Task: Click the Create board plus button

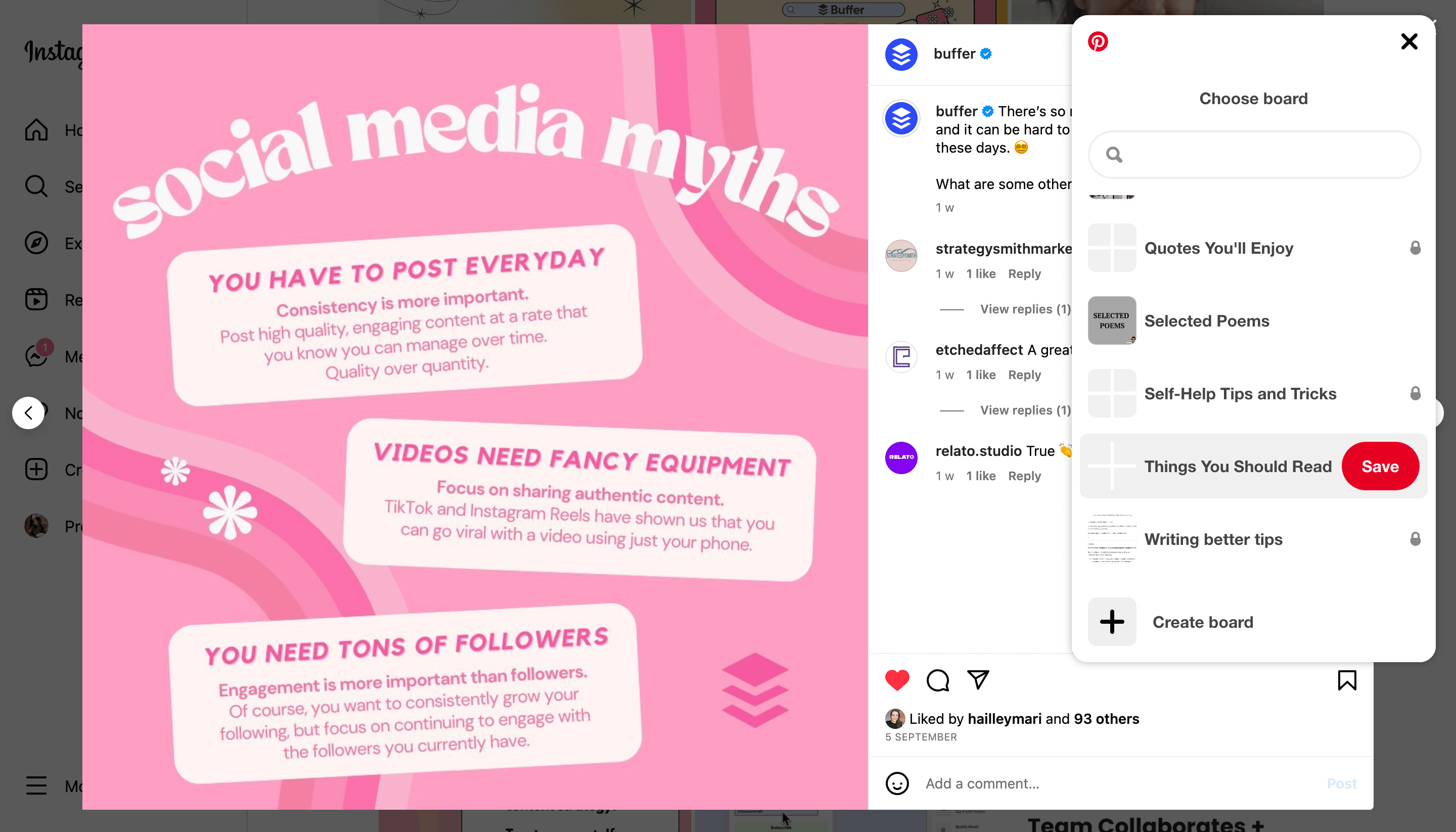Action: pos(1113,622)
